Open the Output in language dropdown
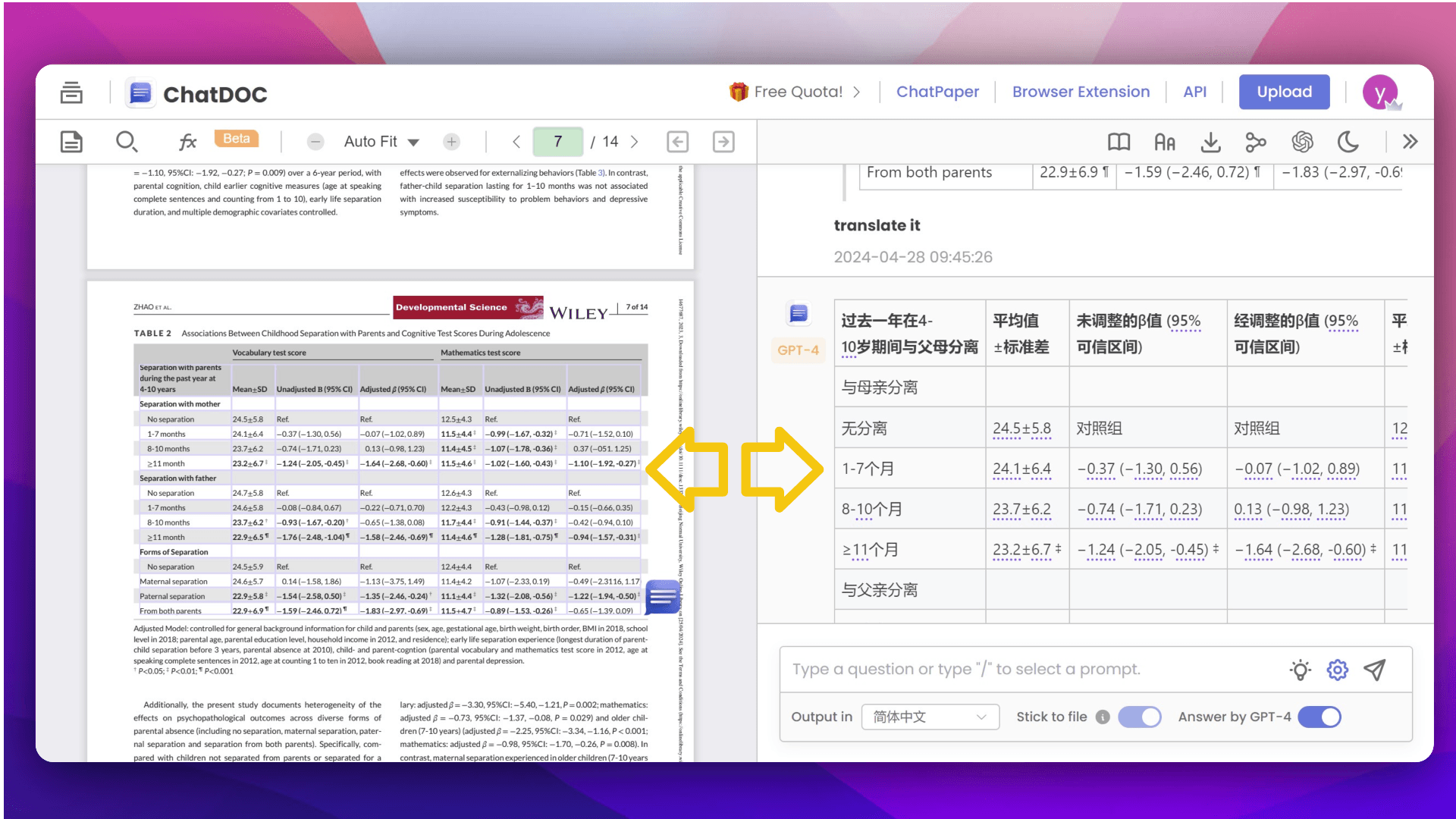The image size is (1456, 819). click(x=930, y=717)
